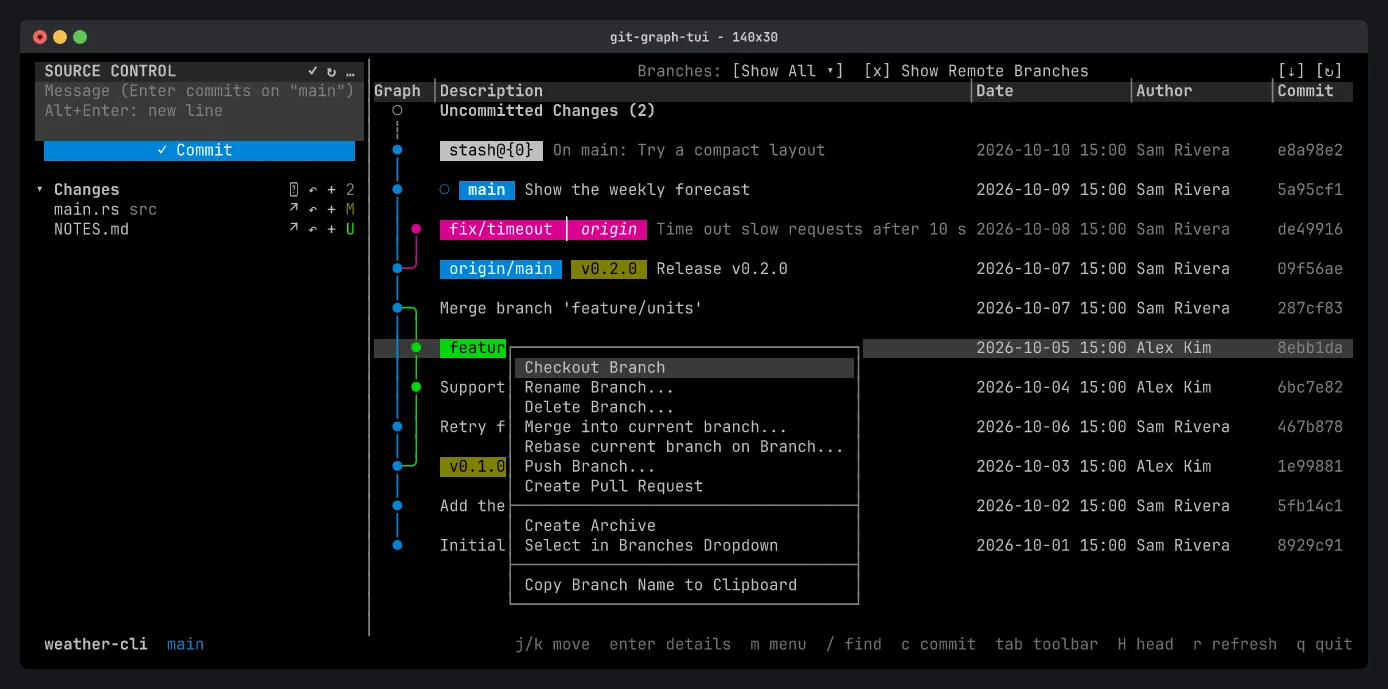Click the Date column header
The image size is (1388, 689).
(1051, 91)
